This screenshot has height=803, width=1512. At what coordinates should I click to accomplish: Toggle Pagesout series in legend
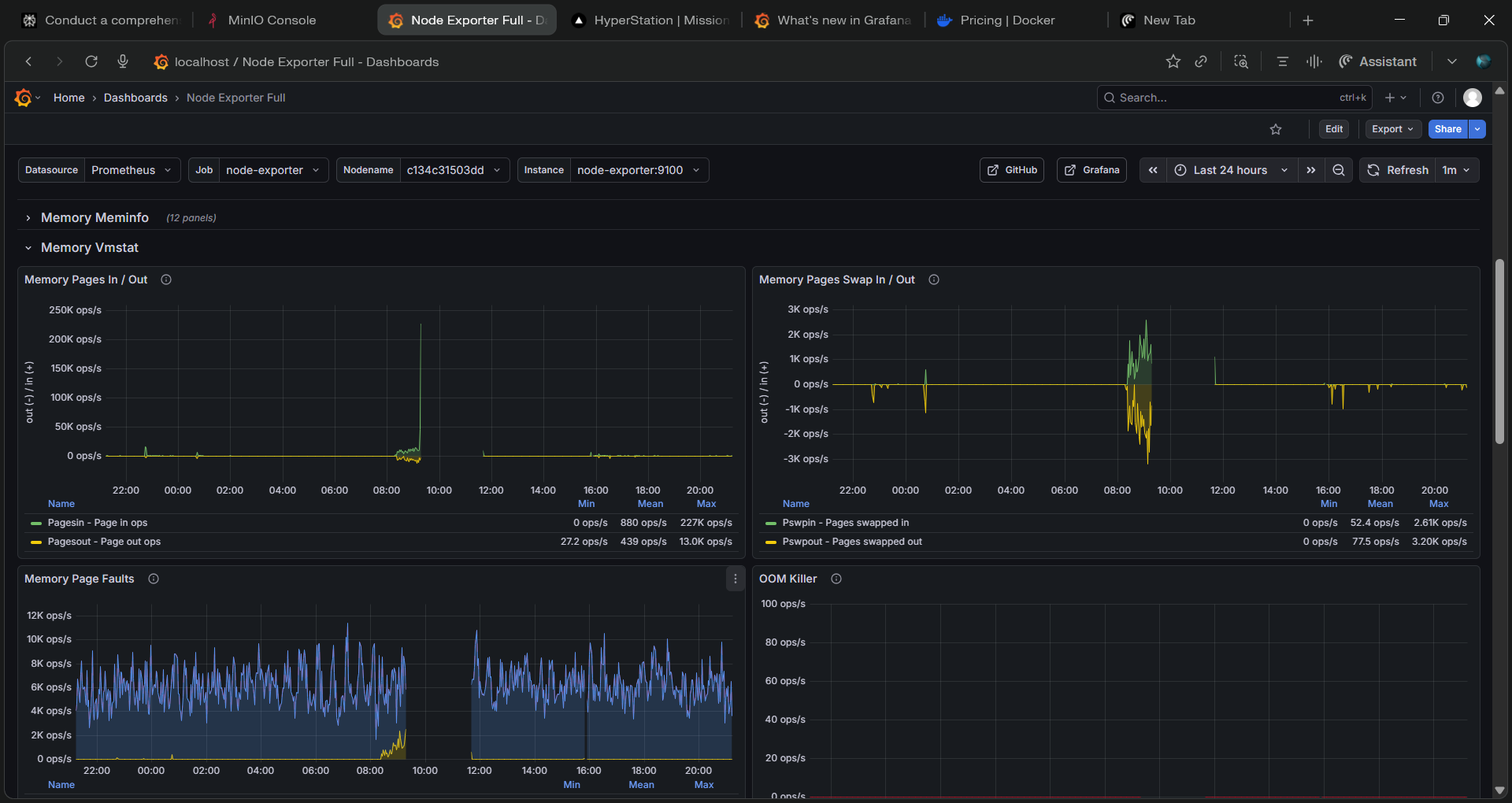coord(104,542)
